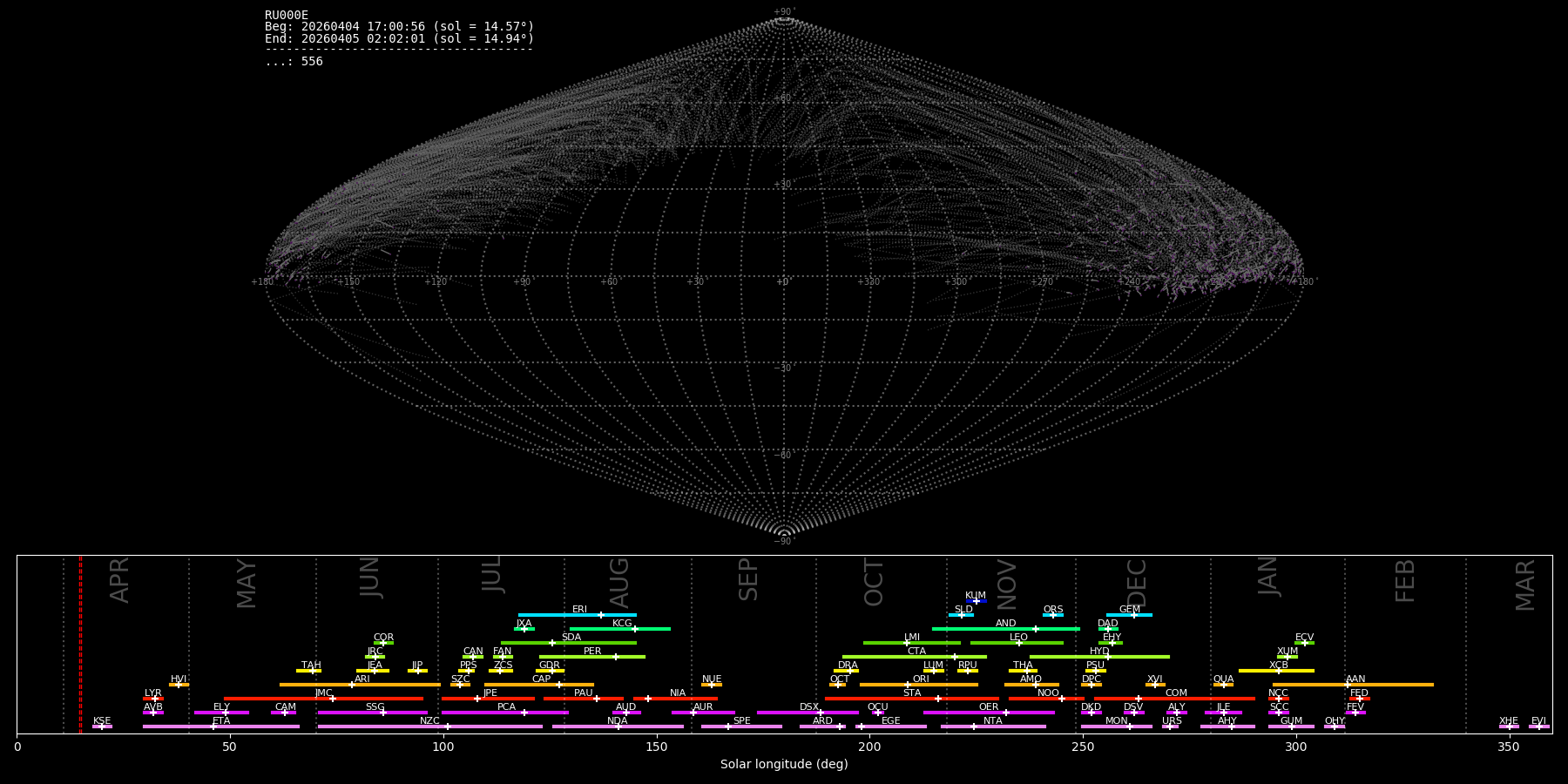Select the 'End: 20260405 02:02:01' header line
The width and height of the screenshot is (1568, 784).
click(x=399, y=39)
